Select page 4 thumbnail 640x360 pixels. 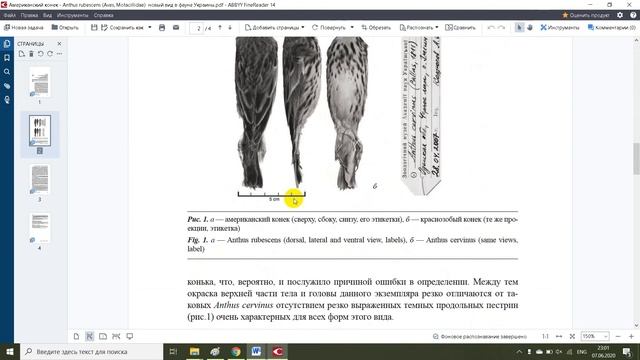(x=40, y=228)
